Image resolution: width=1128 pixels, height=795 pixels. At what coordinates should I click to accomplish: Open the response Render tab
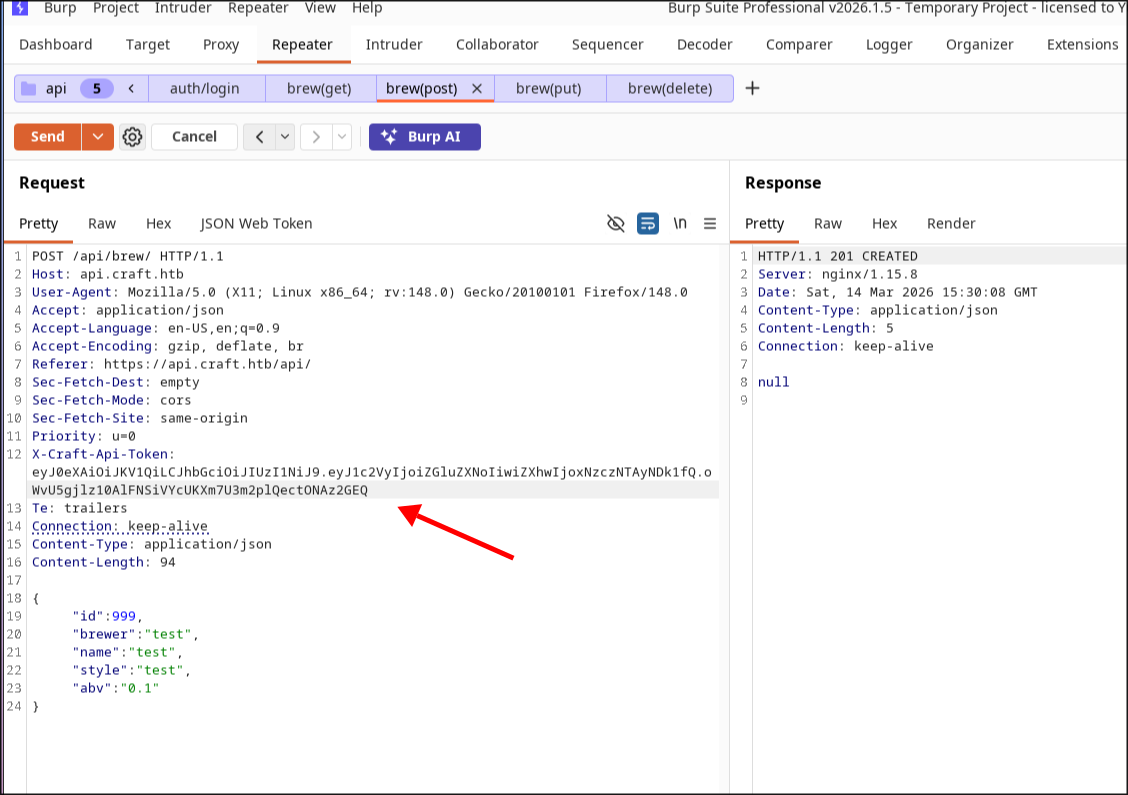951,224
